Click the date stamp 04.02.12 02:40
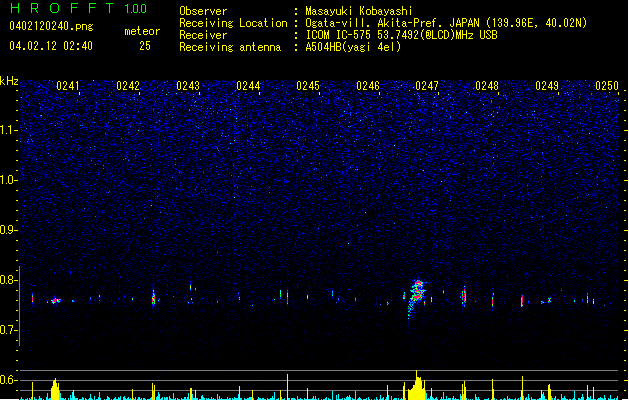 point(51,46)
